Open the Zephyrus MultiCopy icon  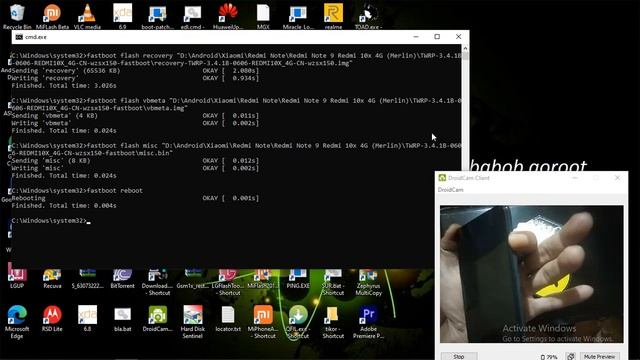(368, 282)
